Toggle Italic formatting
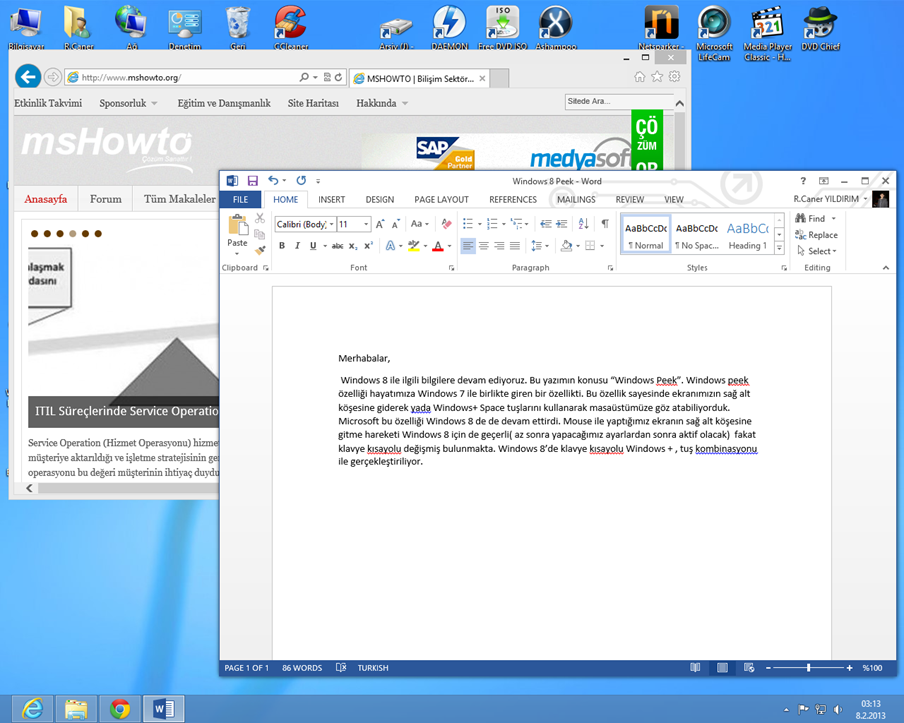 tap(297, 246)
